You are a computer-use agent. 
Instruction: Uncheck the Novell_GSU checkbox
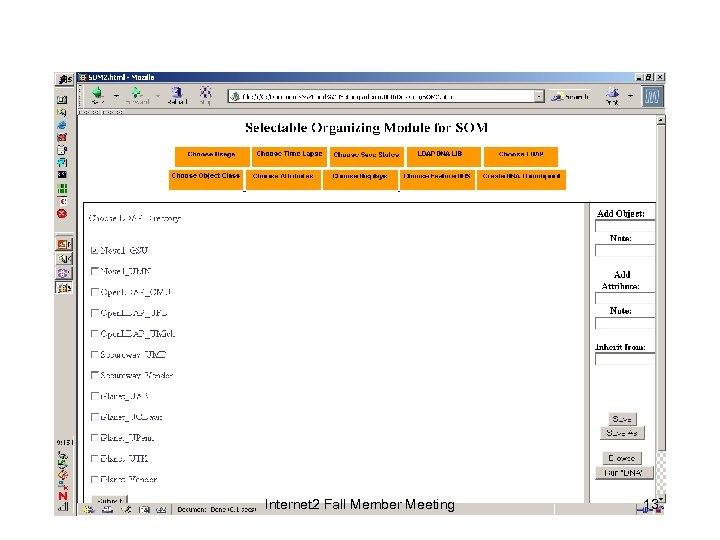click(94, 250)
